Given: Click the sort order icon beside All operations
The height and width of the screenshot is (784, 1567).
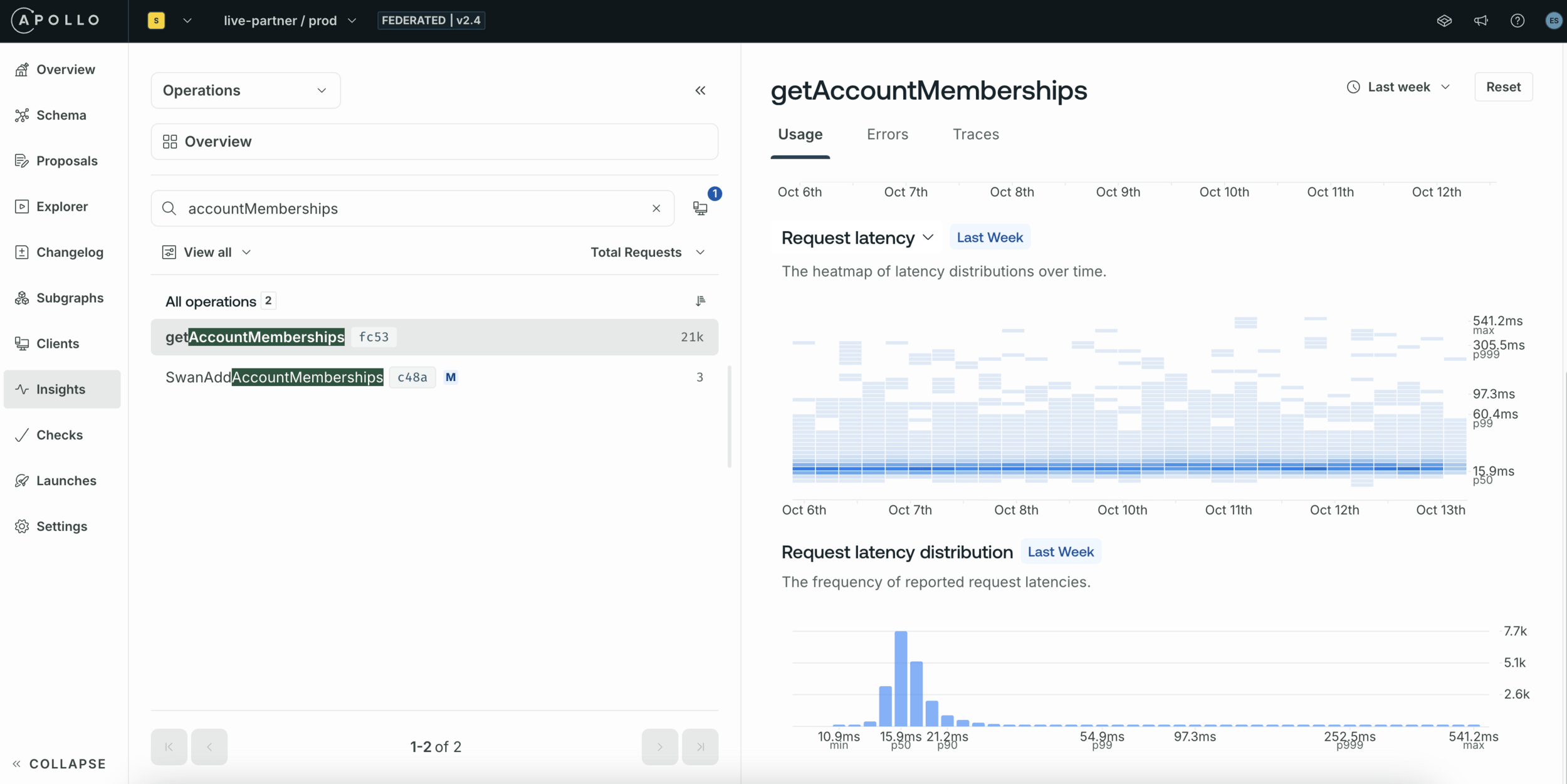Looking at the screenshot, I should (x=700, y=301).
